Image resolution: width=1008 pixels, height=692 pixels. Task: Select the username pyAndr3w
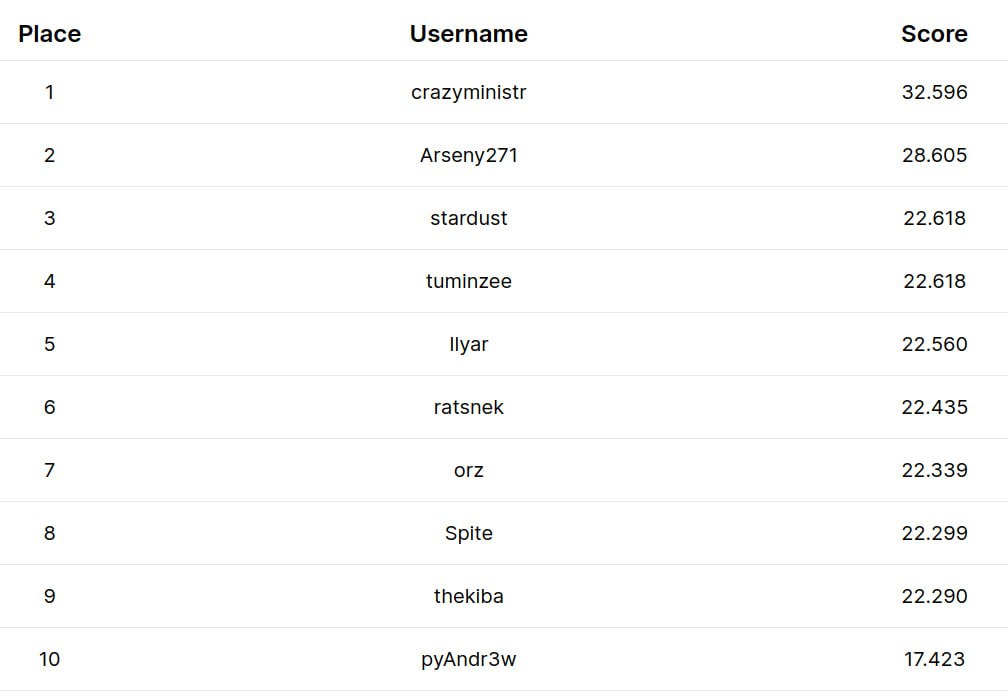tap(468, 659)
